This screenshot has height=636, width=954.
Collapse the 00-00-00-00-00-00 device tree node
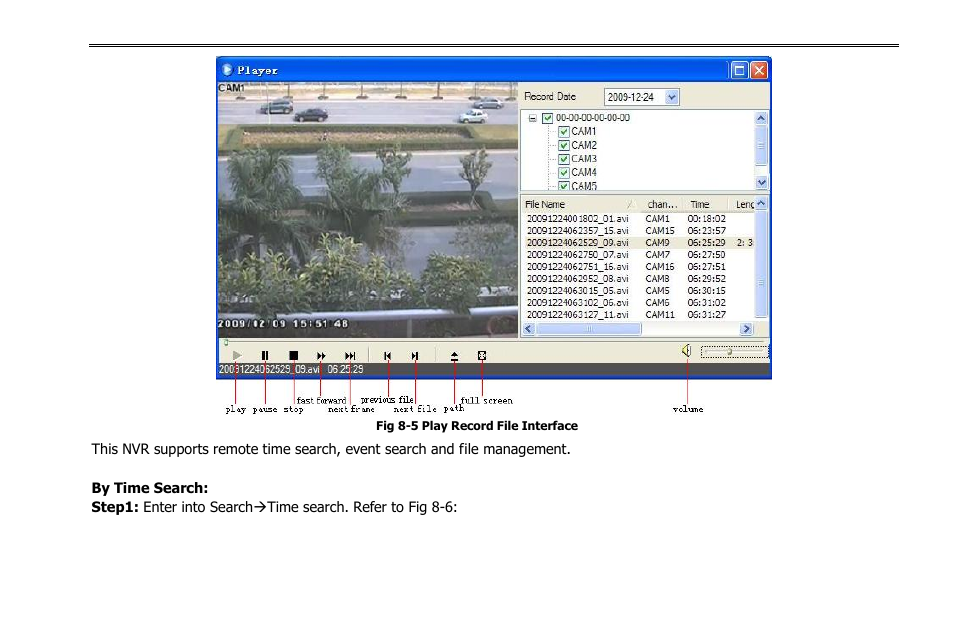click(532, 118)
